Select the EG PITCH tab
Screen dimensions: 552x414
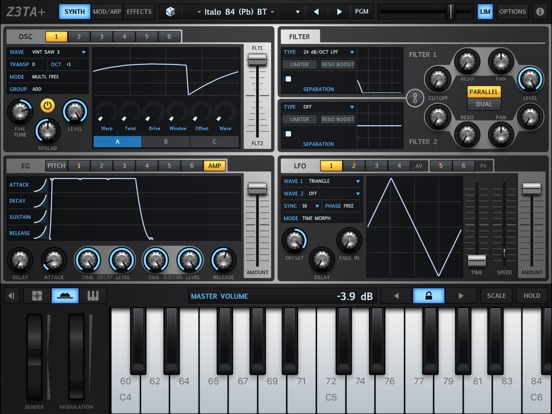tap(56, 166)
